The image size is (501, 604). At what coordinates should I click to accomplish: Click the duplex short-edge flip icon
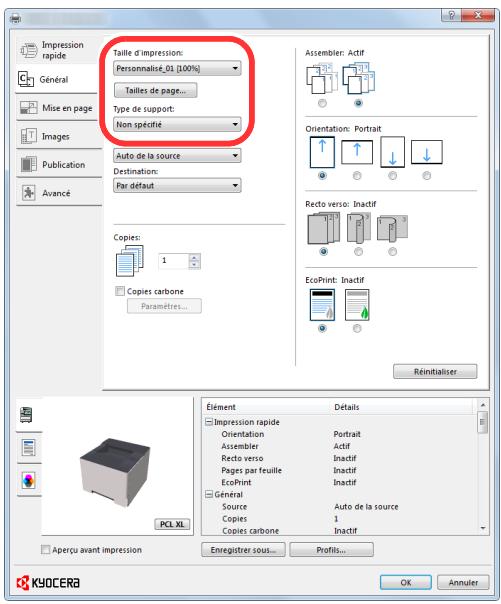[x=392, y=228]
